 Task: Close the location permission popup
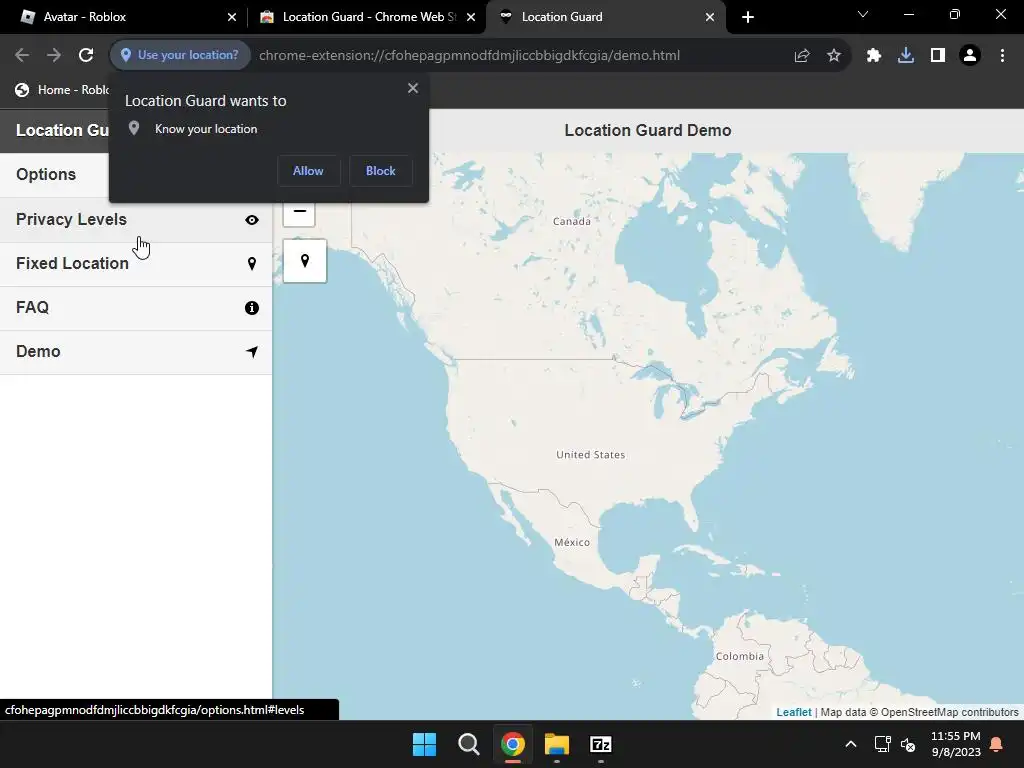(413, 88)
